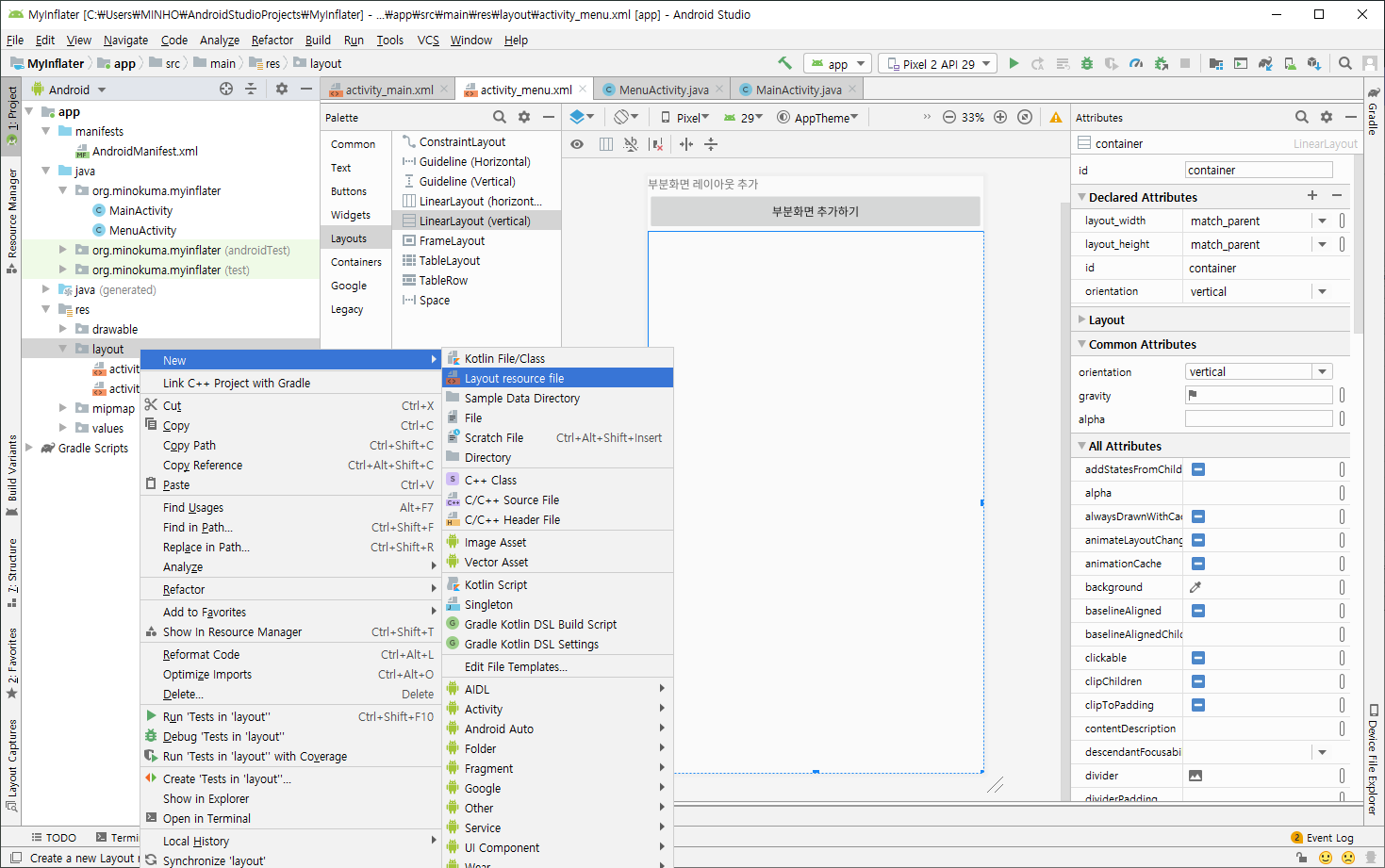Open layout_width dropdown arrow
This screenshot has height=868, width=1385.
coord(1322,221)
